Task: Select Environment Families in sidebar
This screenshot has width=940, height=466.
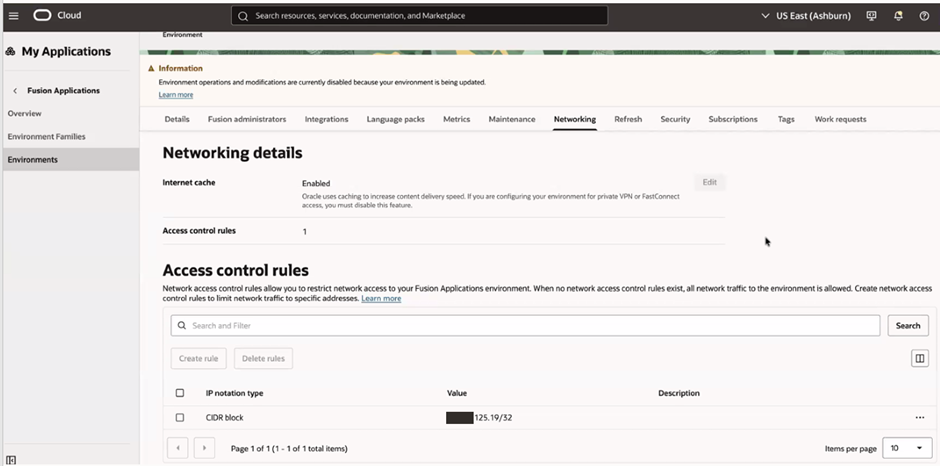Action: [47, 136]
